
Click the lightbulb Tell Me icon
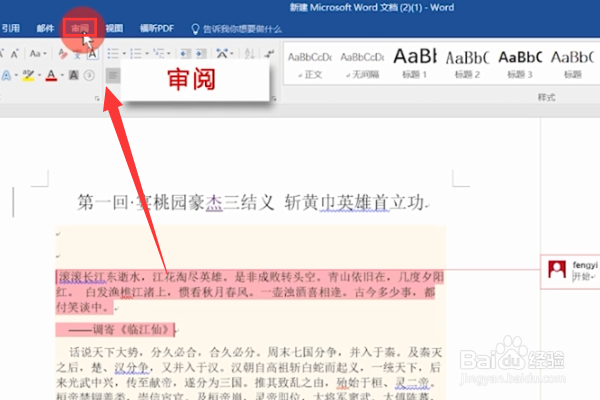pos(195,29)
